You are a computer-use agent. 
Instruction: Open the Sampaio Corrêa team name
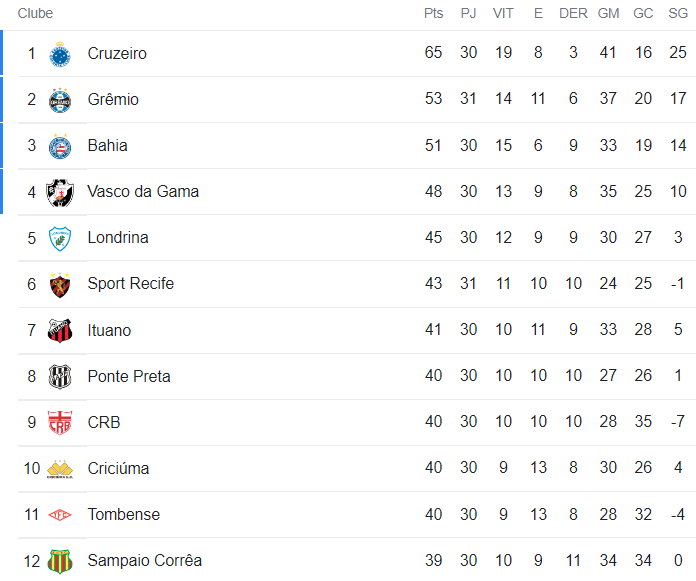144,561
